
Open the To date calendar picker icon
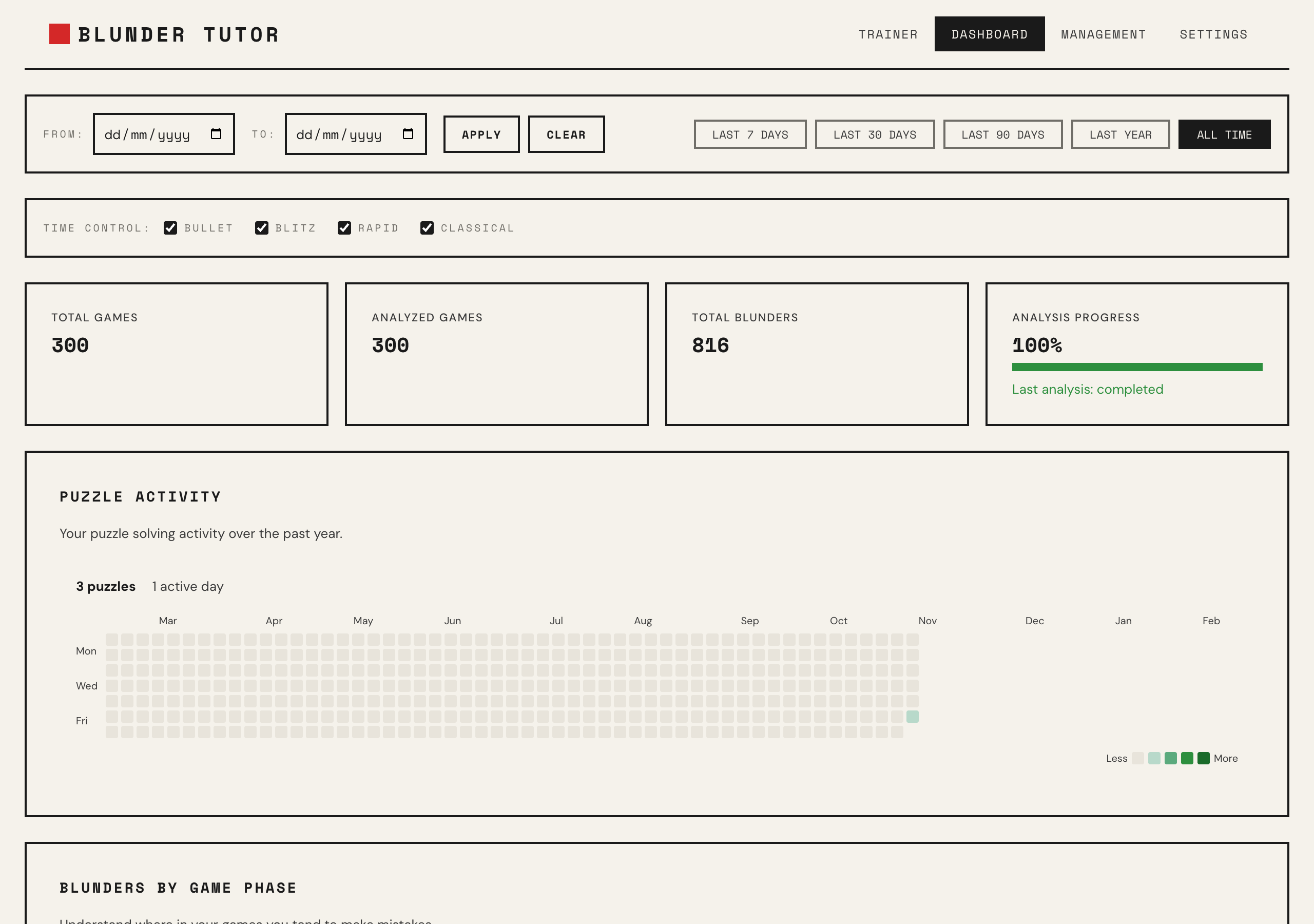[408, 133]
